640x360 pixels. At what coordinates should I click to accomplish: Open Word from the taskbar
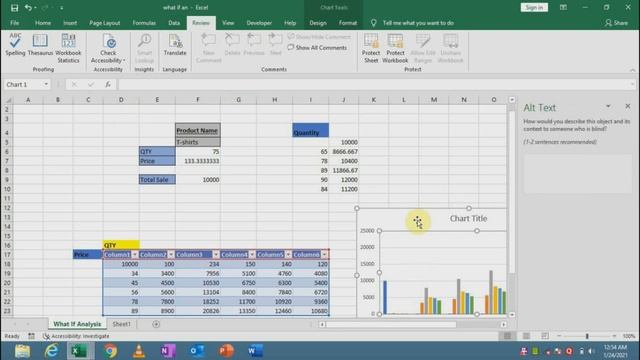coord(255,351)
